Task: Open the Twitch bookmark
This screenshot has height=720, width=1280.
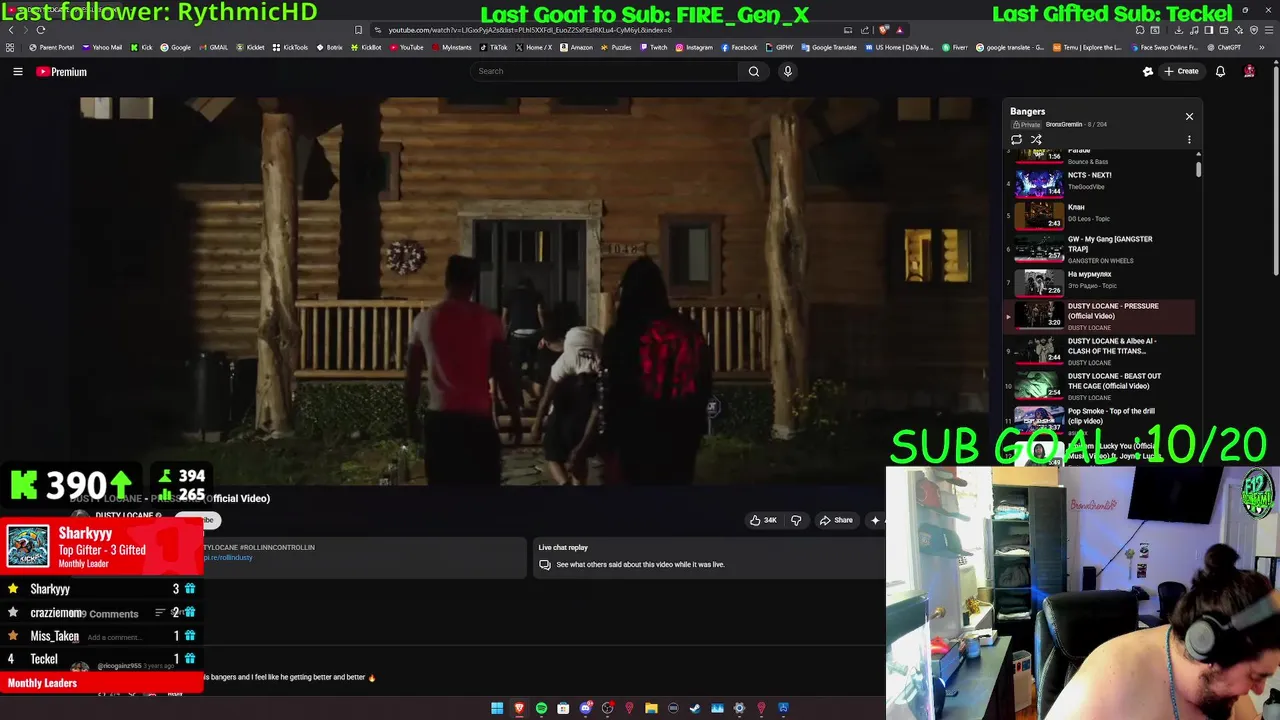Action: (x=653, y=47)
